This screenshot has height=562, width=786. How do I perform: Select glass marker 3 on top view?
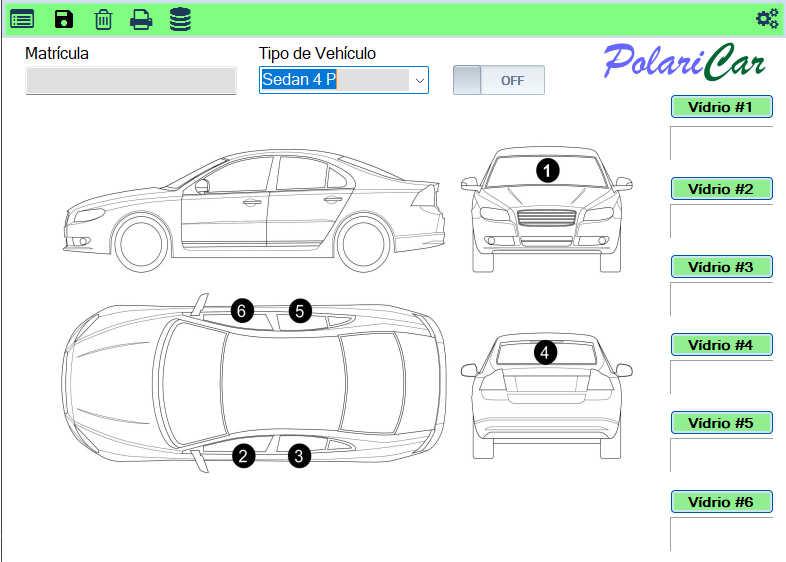[300, 456]
